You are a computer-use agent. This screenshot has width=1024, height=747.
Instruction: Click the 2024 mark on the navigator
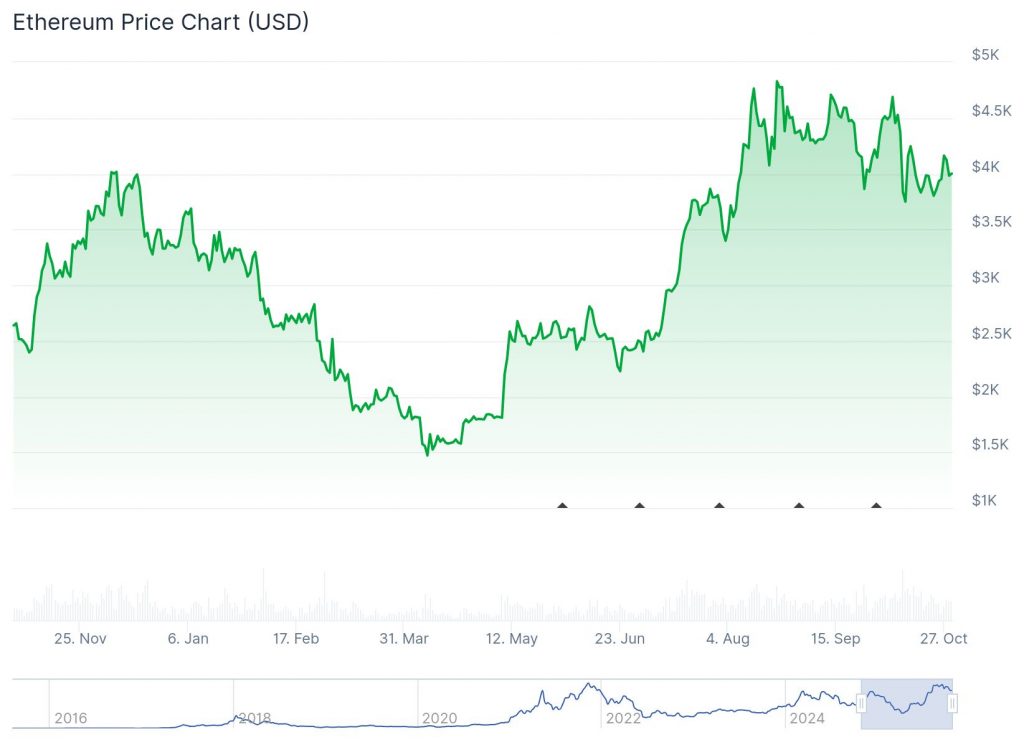pos(807,718)
